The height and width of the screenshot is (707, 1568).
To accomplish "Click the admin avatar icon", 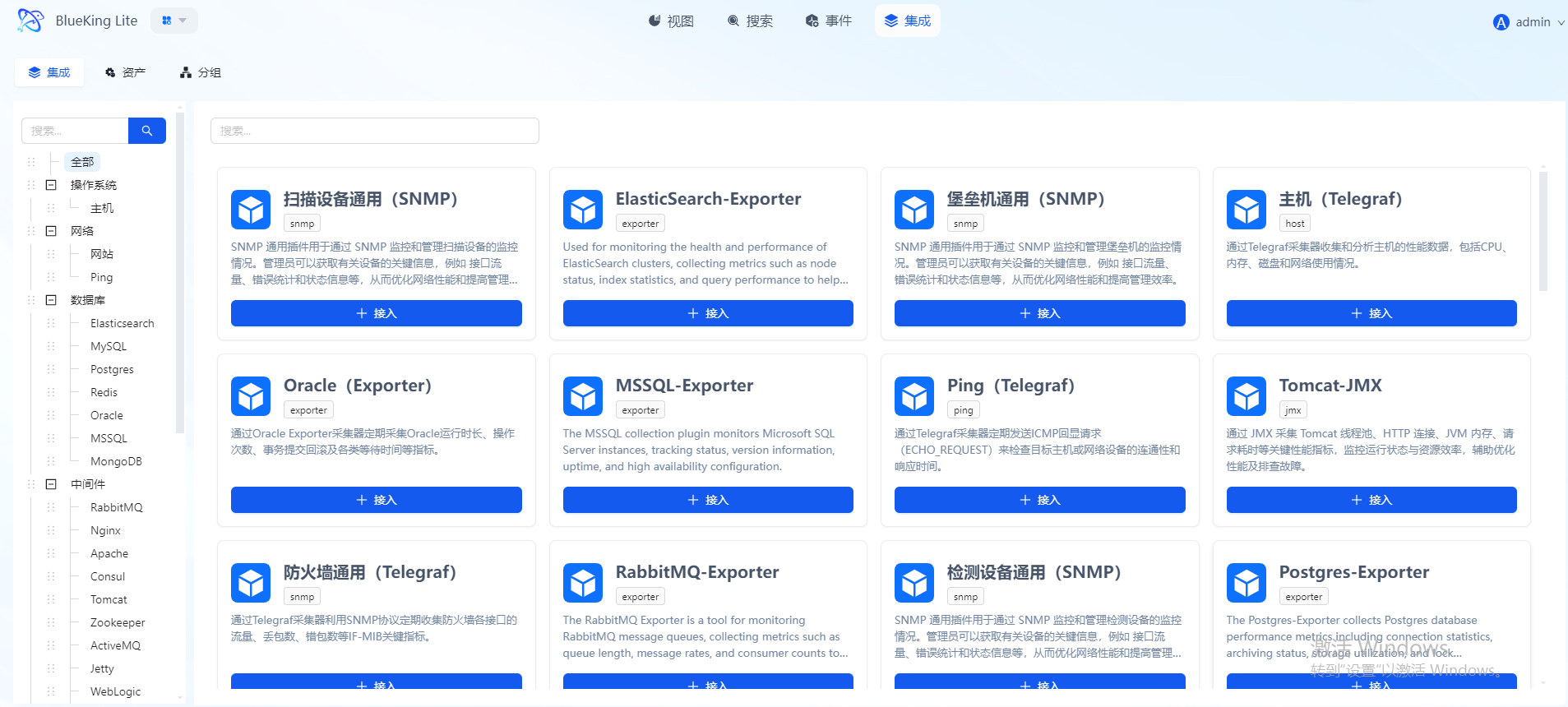I will 1501,22.
